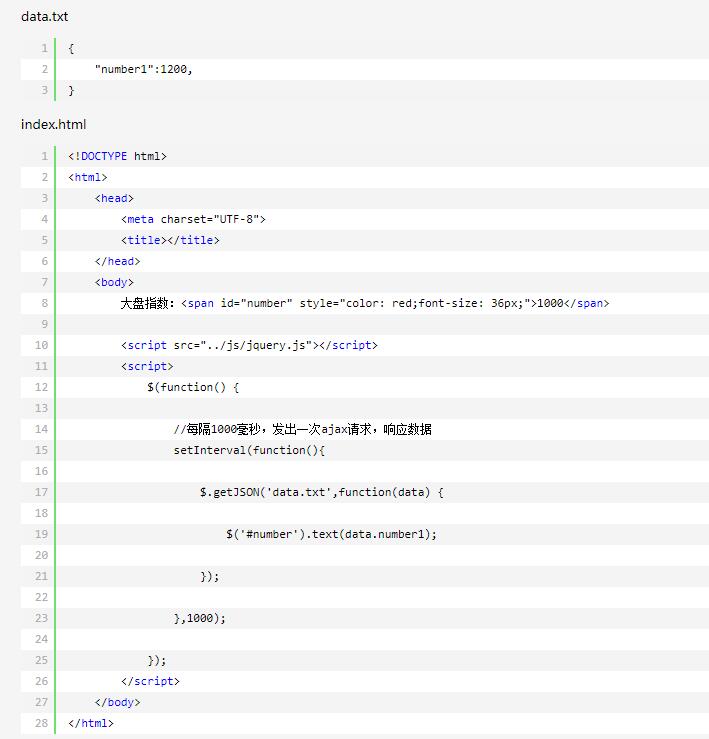The width and height of the screenshot is (709, 739).
Task: Click the closing </html> tag
Action: (x=91, y=723)
